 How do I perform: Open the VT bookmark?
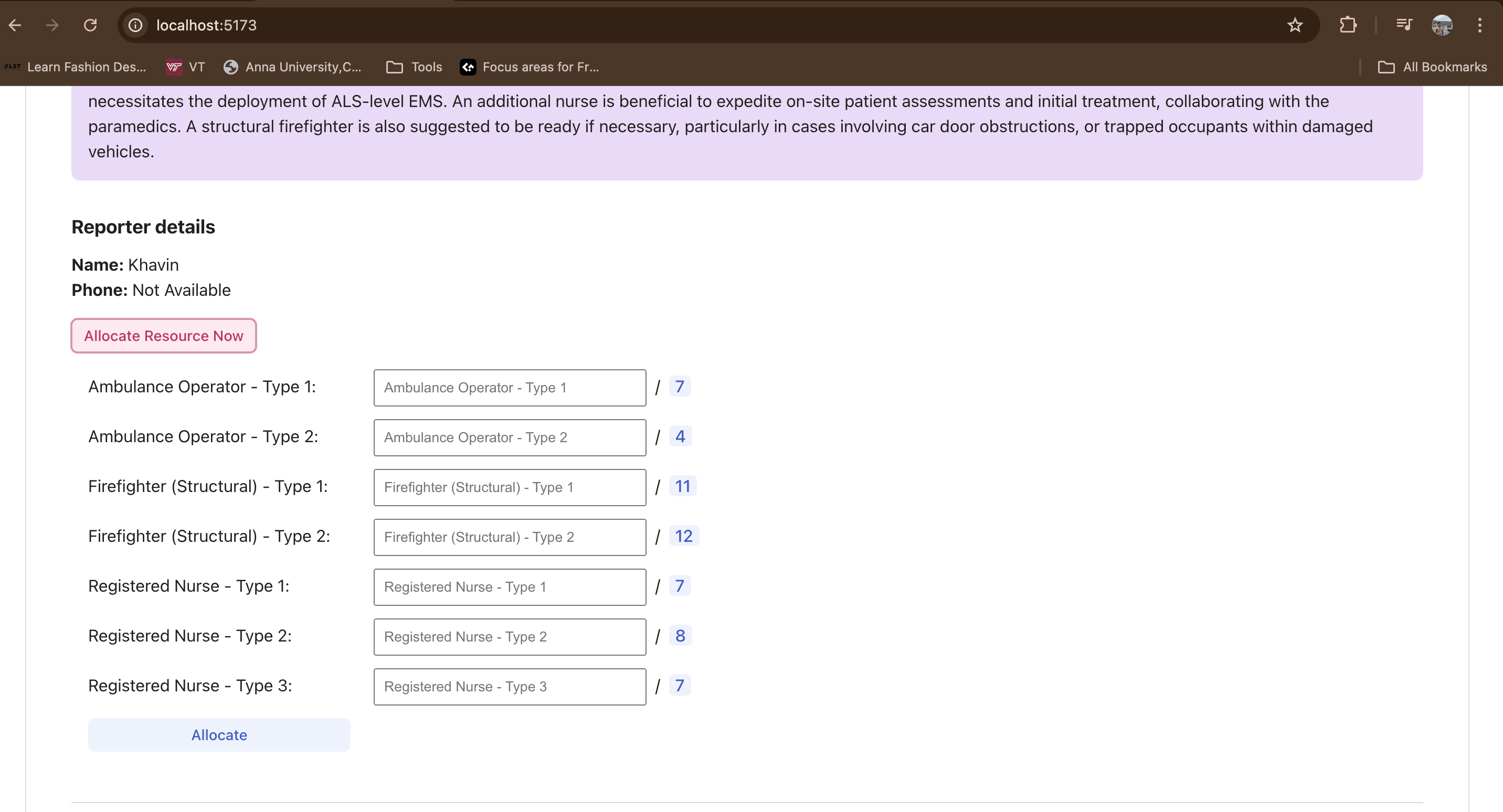[186, 67]
